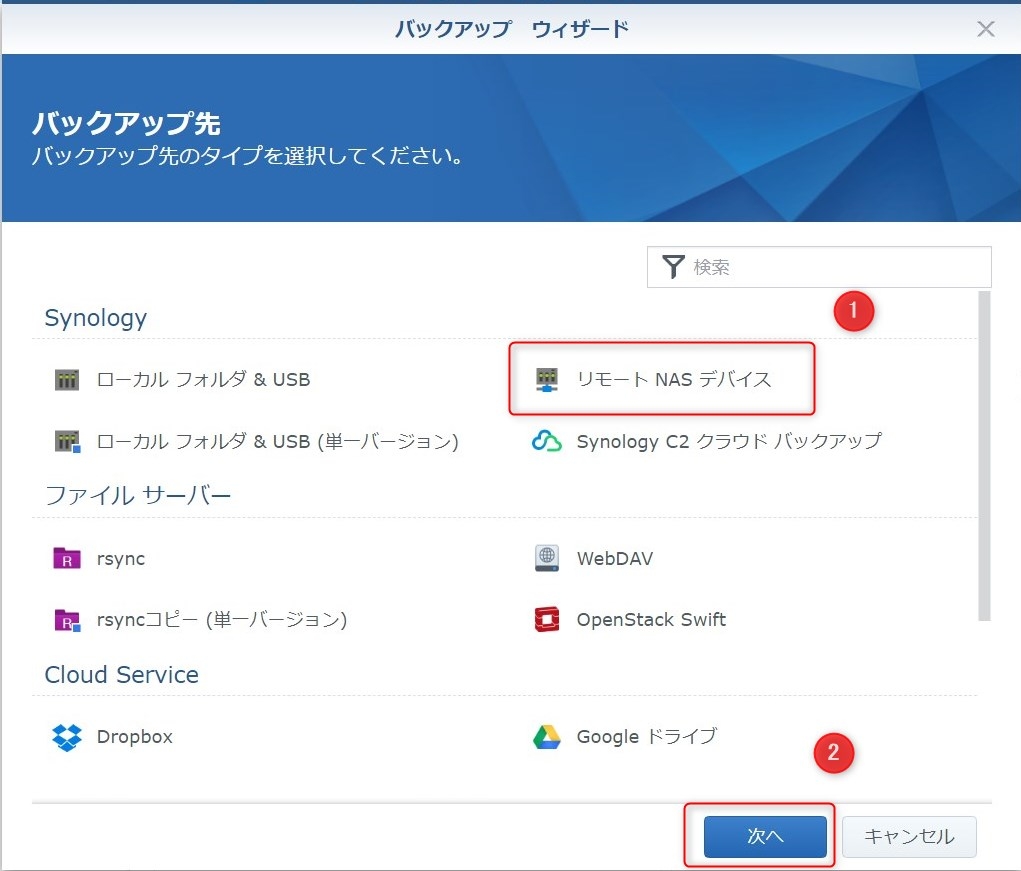The width and height of the screenshot is (1021, 871).
Task: Select the Remote NAS Device icon
Action: click(546, 380)
